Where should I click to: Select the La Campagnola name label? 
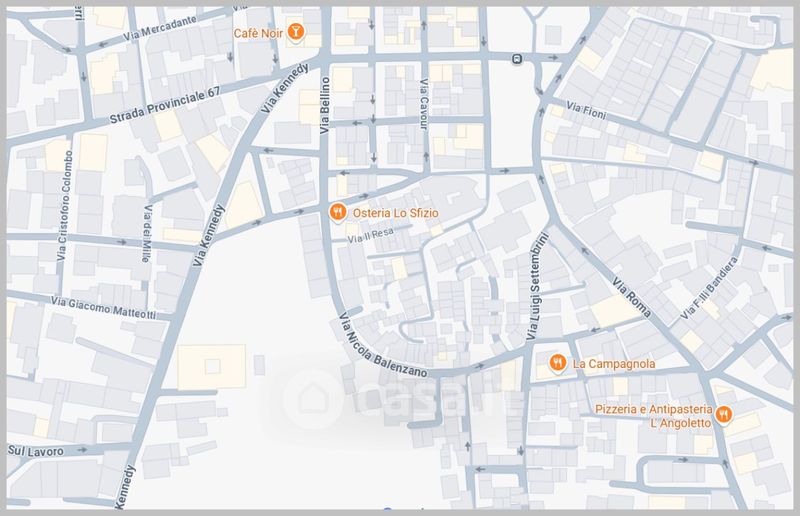(x=614, y=364)
